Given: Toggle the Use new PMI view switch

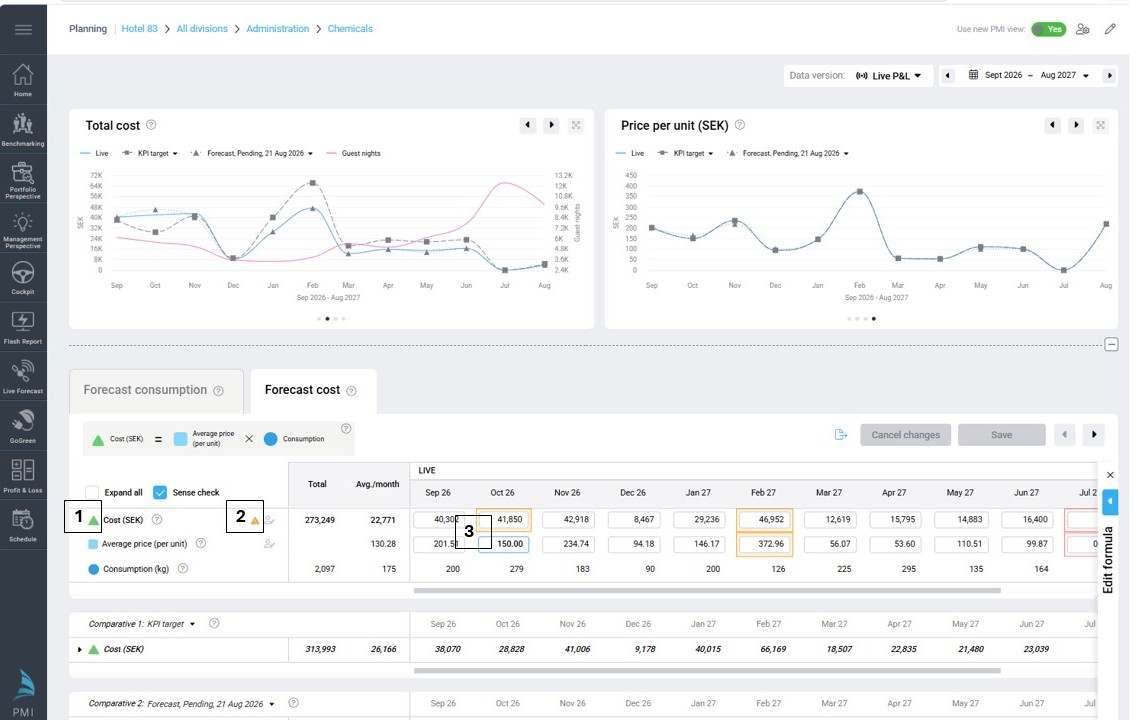Looking at the screenshot, I should coord(1048,29).
